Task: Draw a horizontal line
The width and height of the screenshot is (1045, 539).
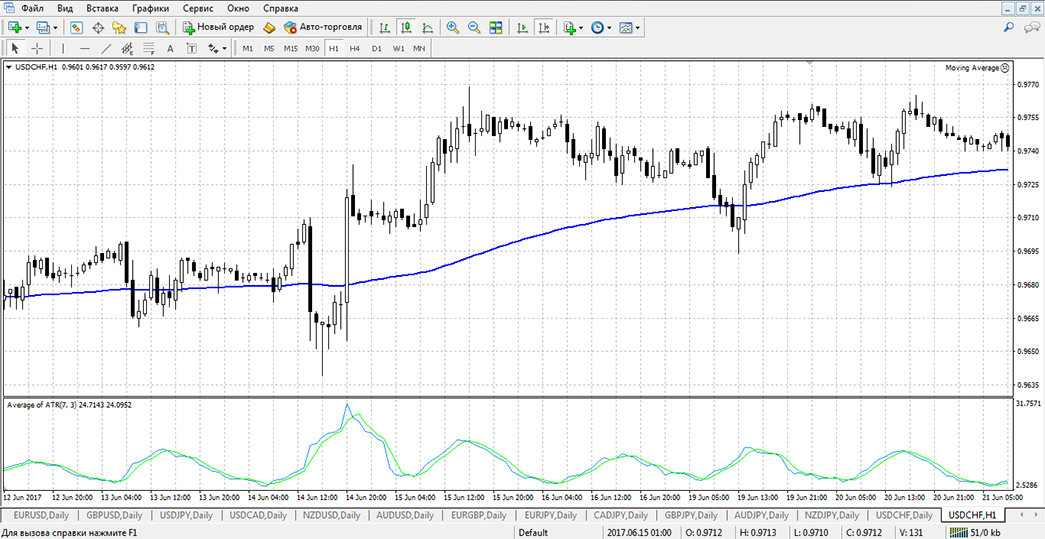Action: 85,48
